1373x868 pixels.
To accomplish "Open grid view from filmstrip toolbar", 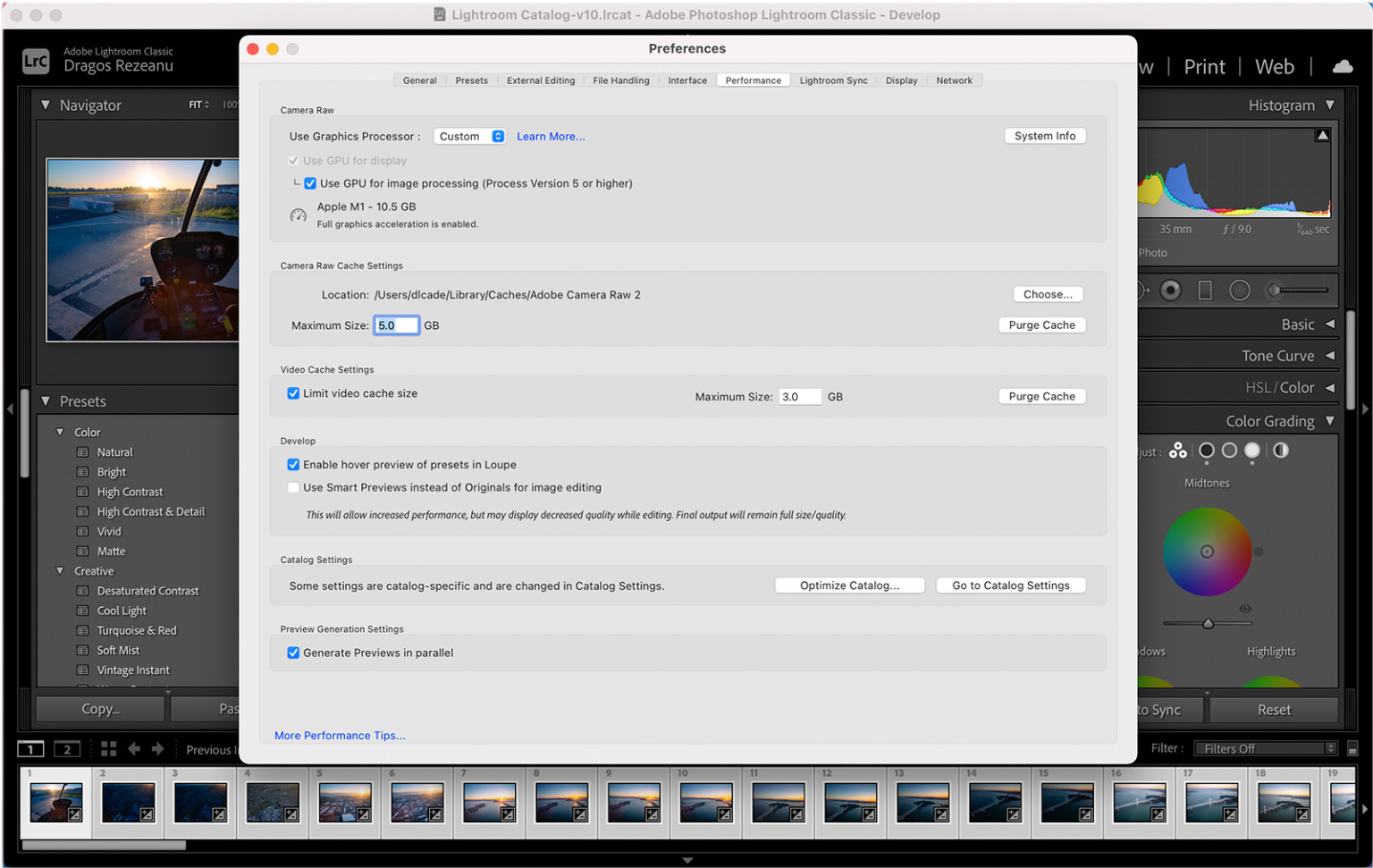I will click(108, 749).
